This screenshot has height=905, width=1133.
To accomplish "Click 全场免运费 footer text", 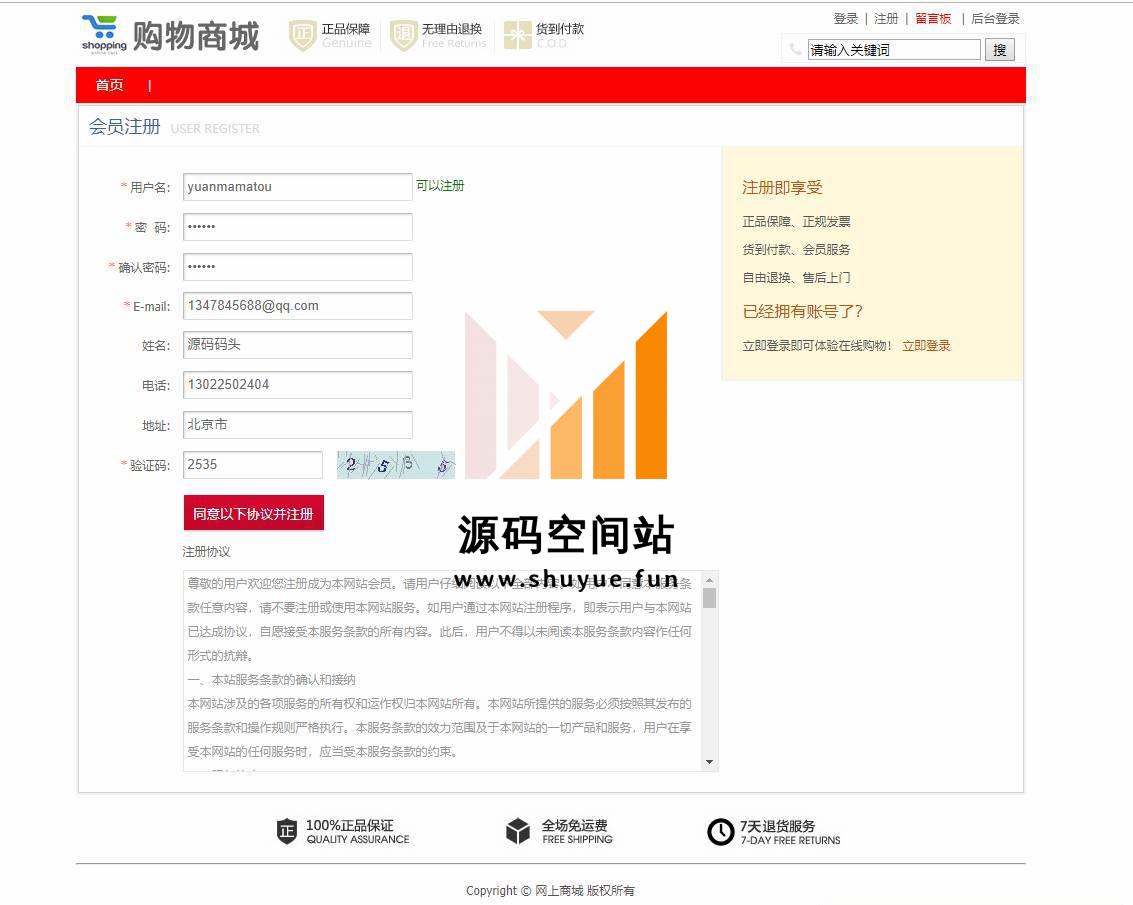I will pyautogui.click(x=574, y=825).
